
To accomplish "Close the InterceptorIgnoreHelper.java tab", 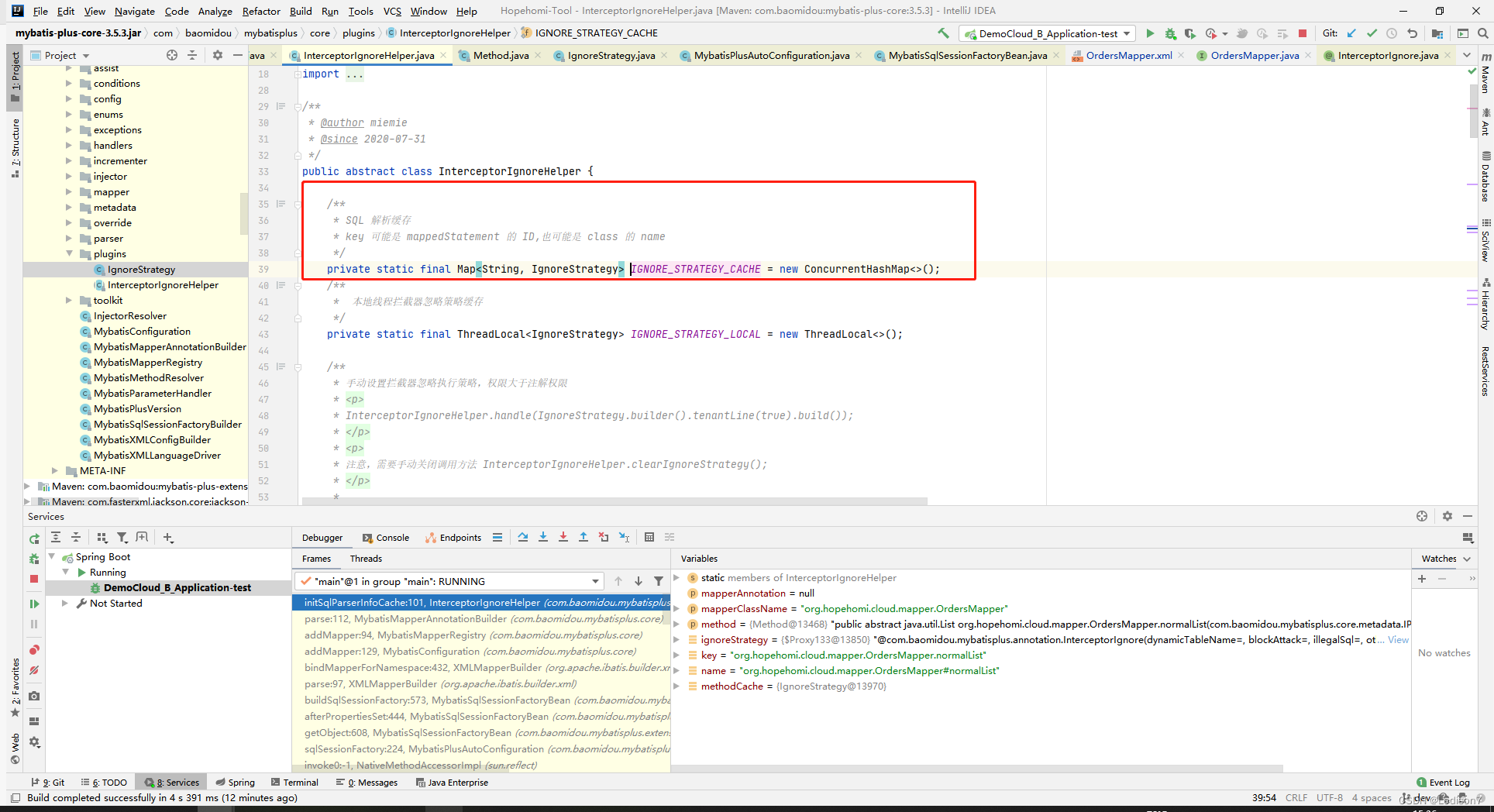I will [443, 55].
